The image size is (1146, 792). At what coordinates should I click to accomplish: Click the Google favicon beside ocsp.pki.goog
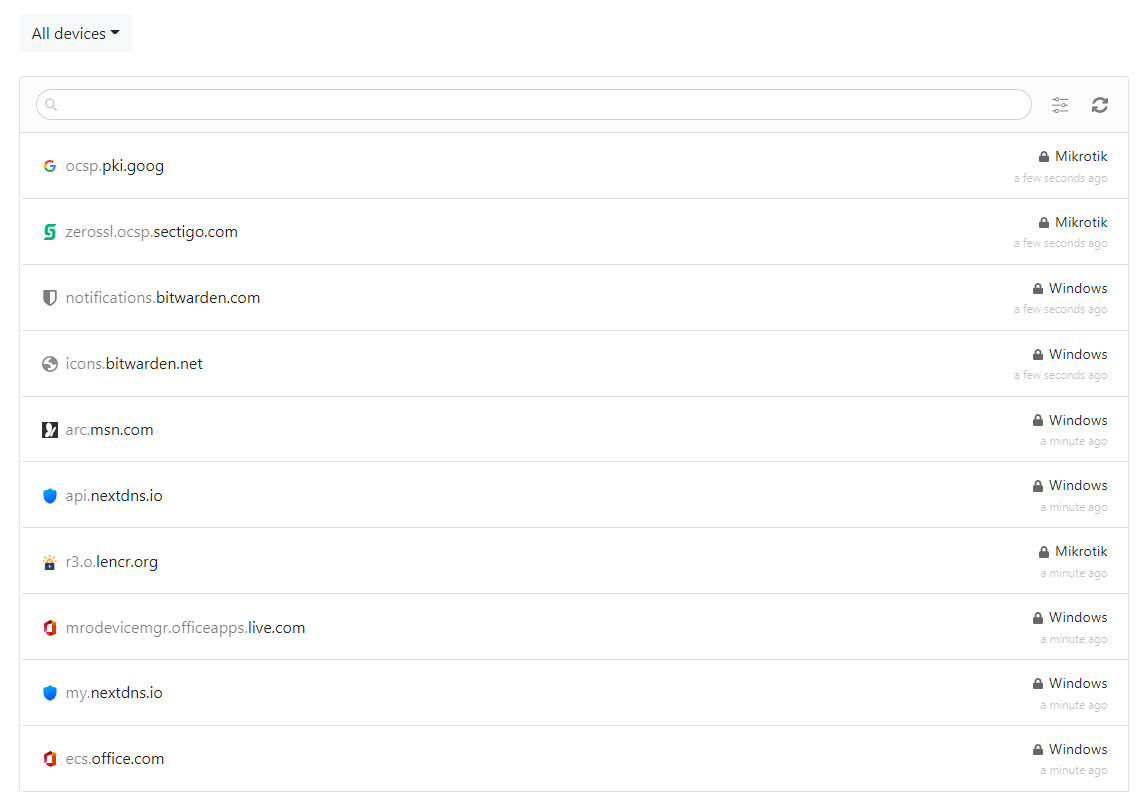coord(50,166)
